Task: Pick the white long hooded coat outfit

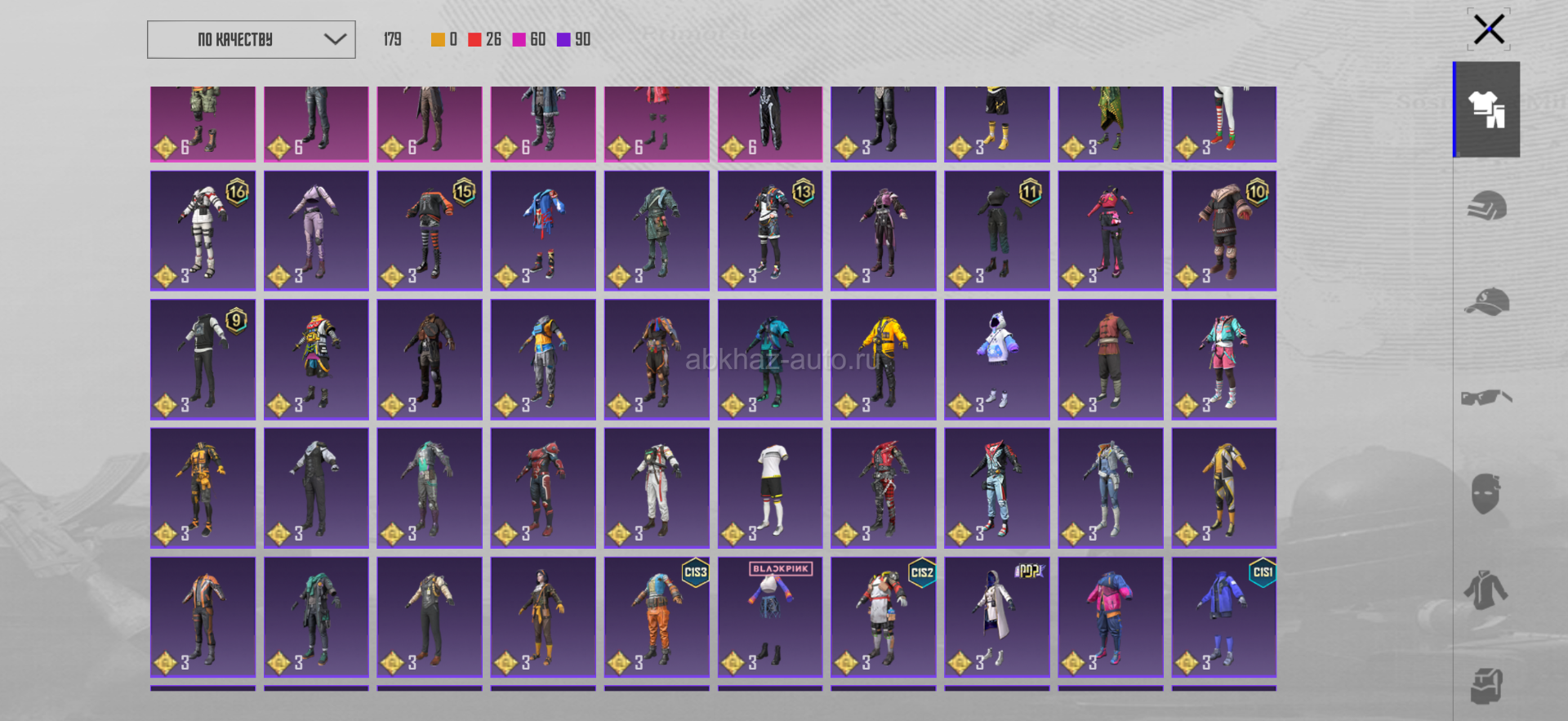Action: 997,617
